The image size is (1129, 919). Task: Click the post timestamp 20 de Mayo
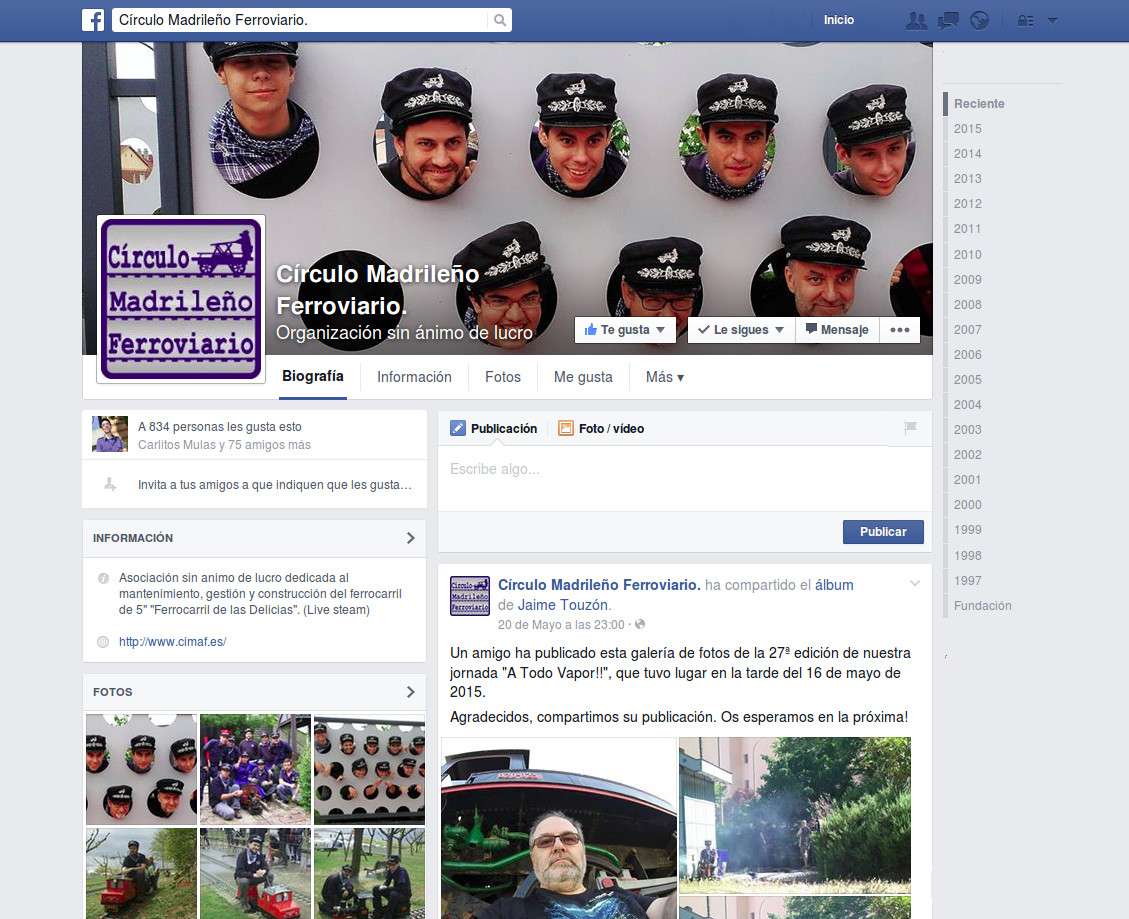561,624
